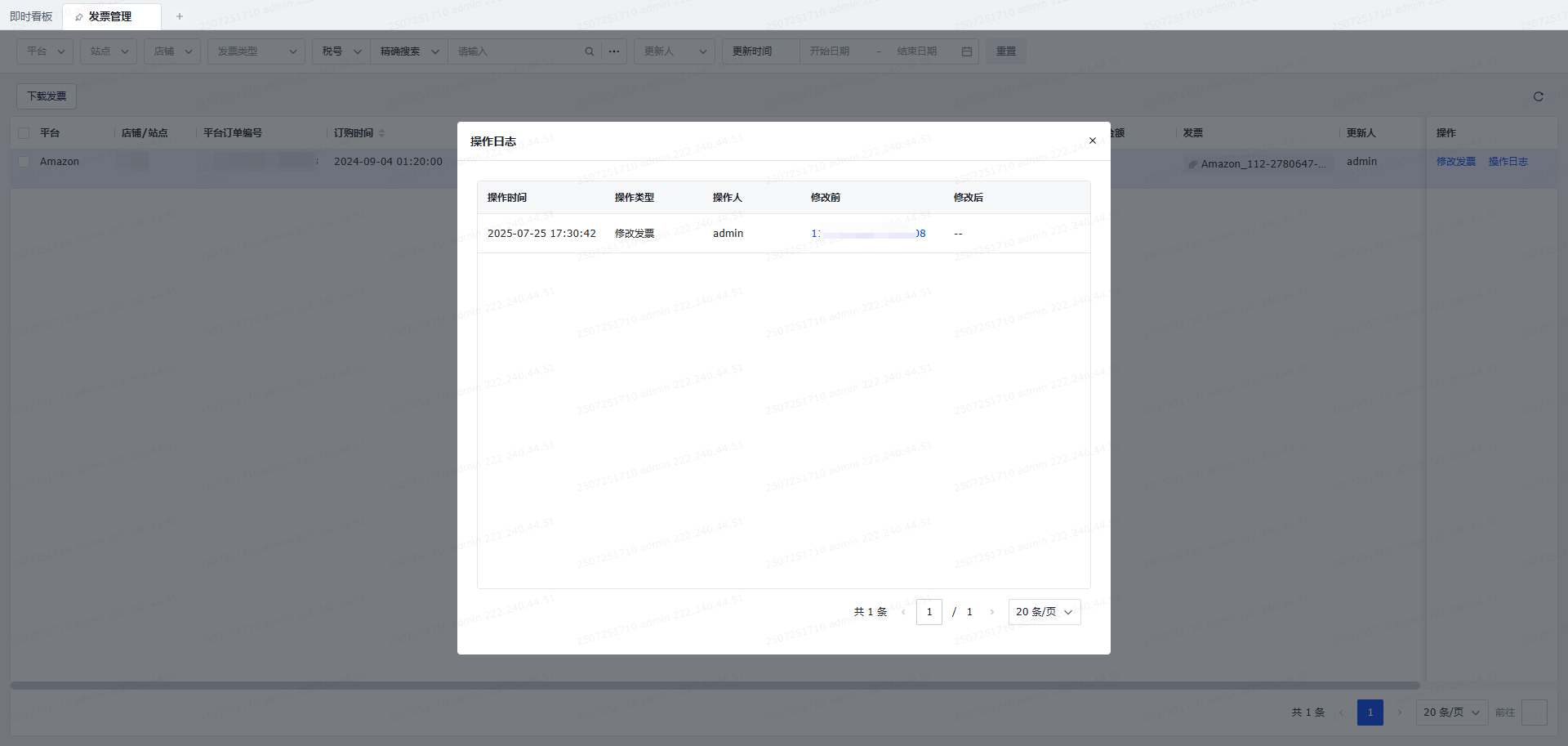Sort by 订购时间 column sort icon
Image resolution: width=1568 pixels, height=746 pixels.
381,133
